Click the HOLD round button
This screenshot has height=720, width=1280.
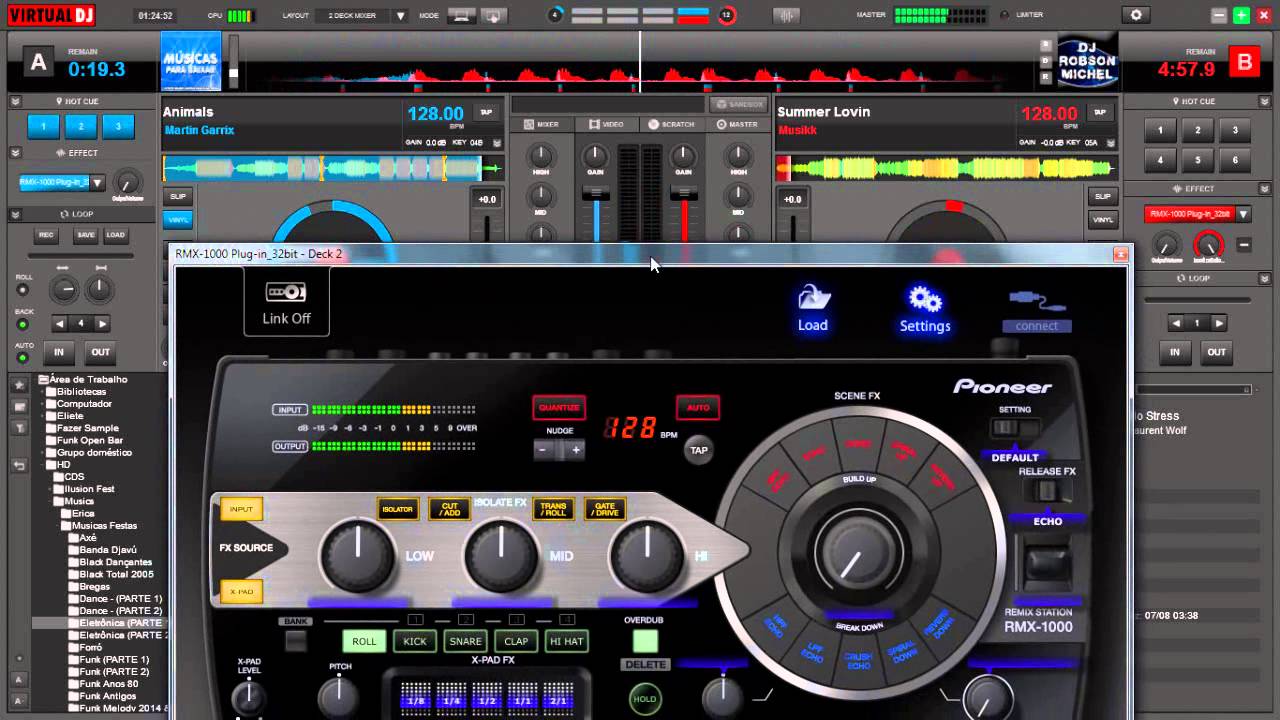pos(645,699)
